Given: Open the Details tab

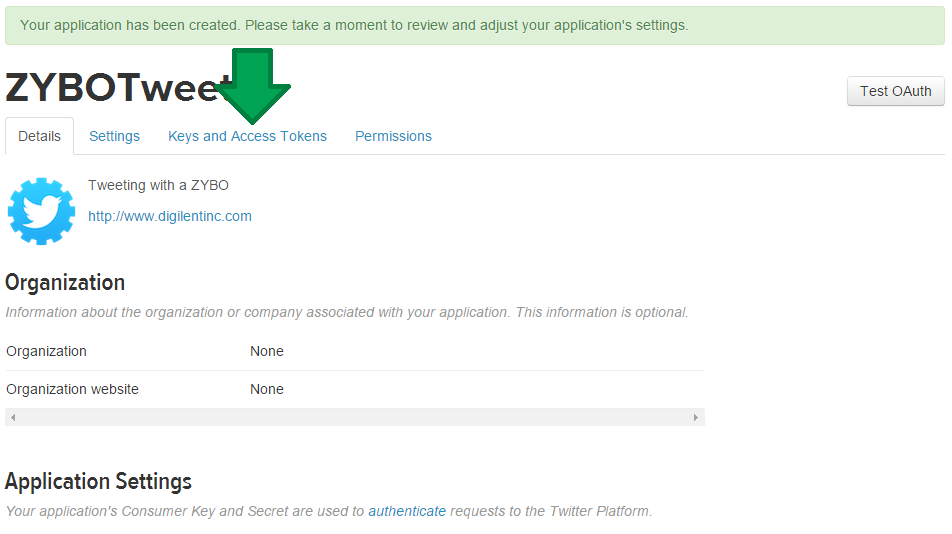Looking at the screenshot, I should point(39,136).
